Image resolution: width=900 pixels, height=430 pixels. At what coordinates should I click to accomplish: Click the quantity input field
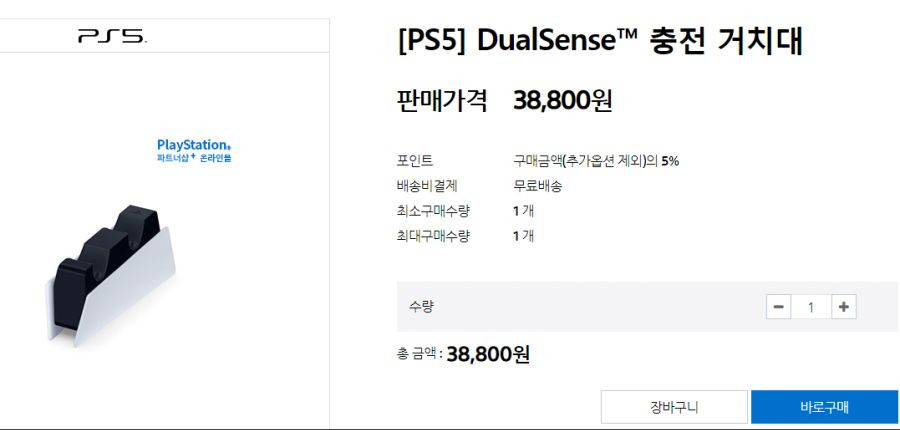click(x=811, y=307)
